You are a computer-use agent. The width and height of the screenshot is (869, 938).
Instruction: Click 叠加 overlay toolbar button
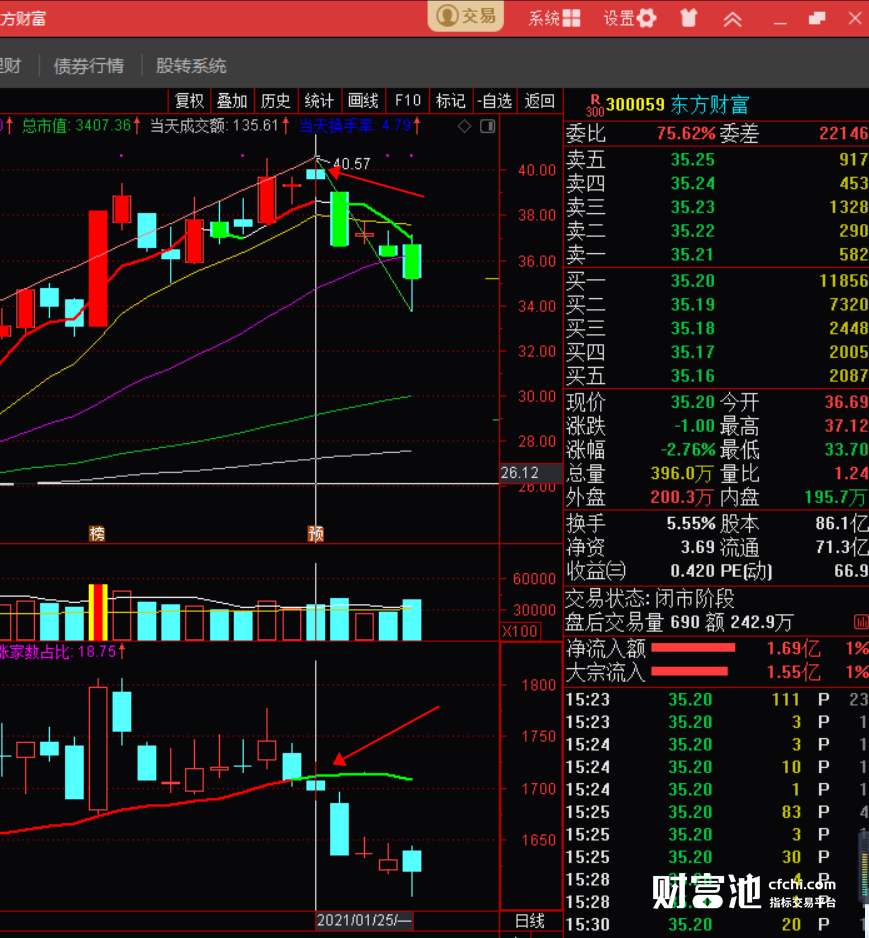(x=232, y=101)
